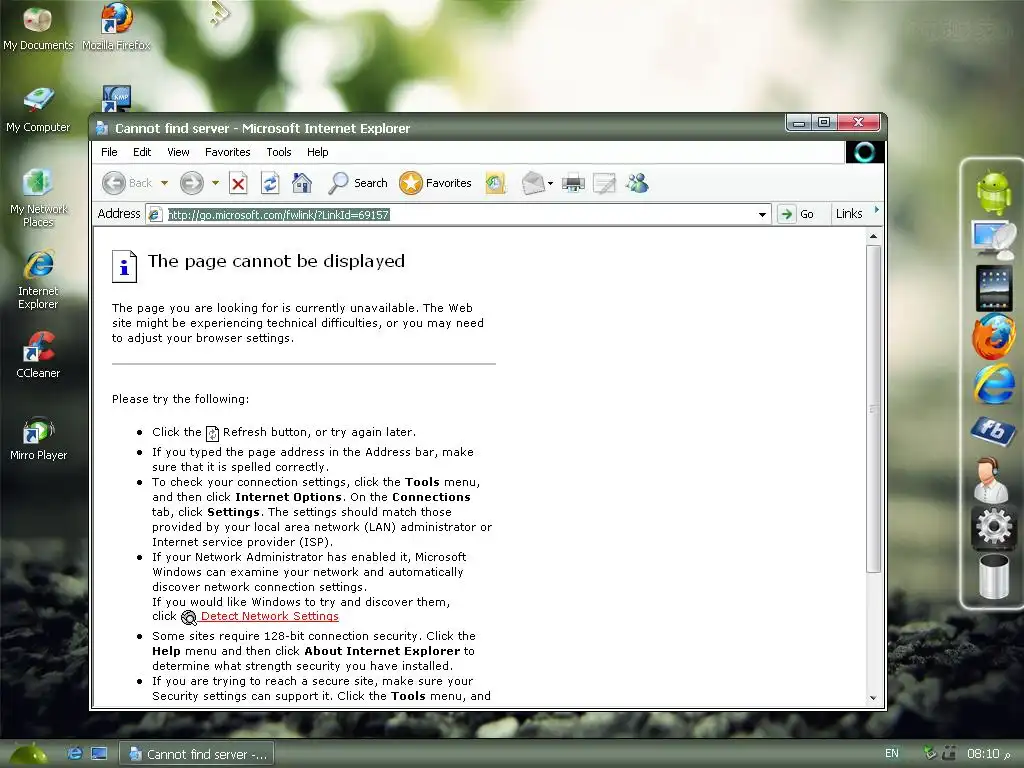Open the Forward history dropdown arrow

click(215, 184)
